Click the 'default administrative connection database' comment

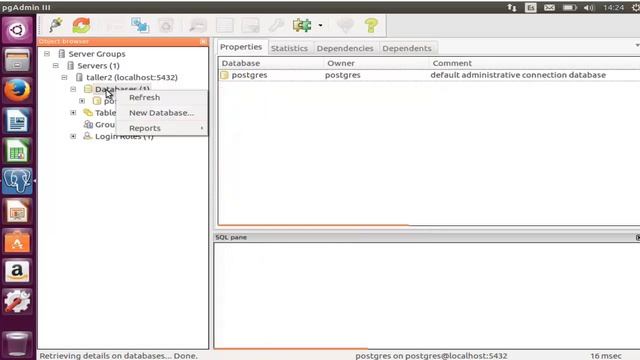[518, 75]
